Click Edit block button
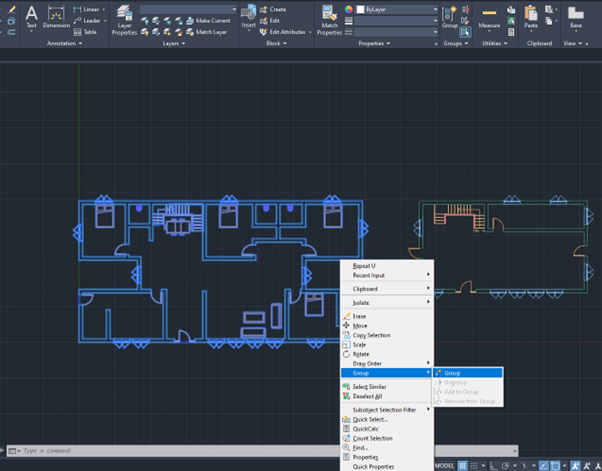The image size is (602, 471). pyautogui.click(x=270, y=21)
